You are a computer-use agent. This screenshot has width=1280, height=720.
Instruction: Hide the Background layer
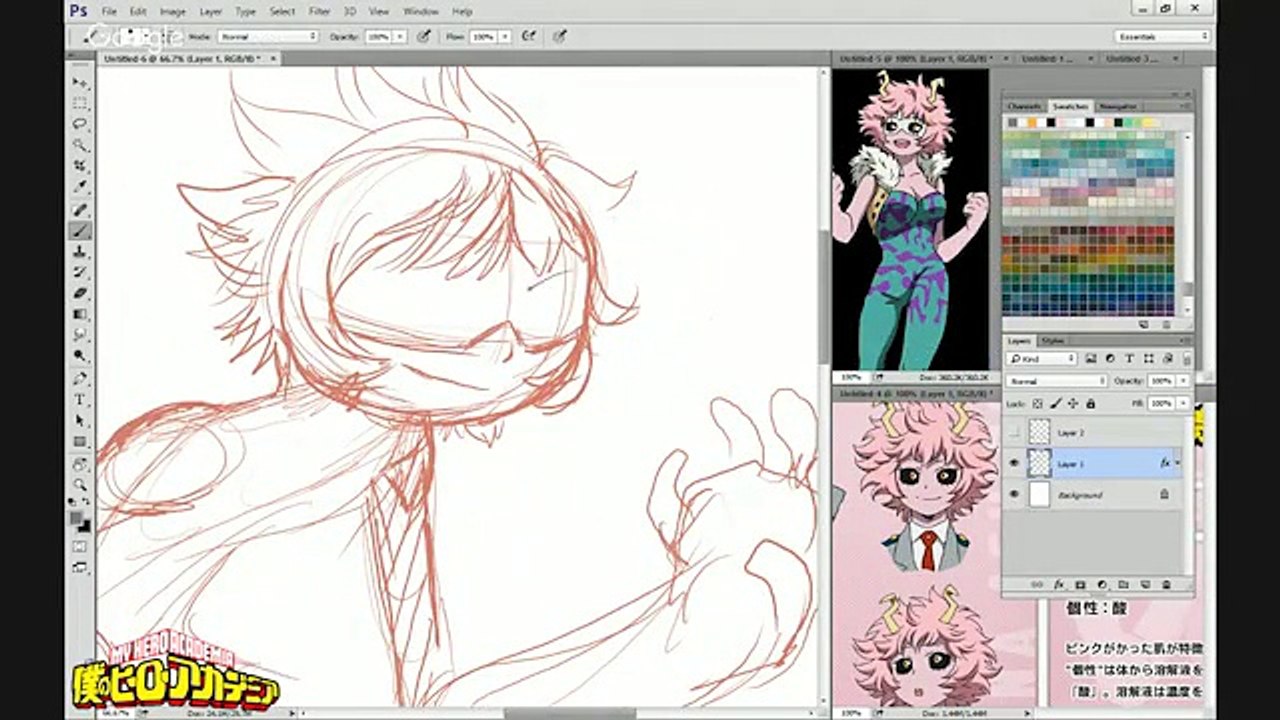click(x=1015, y=494)
